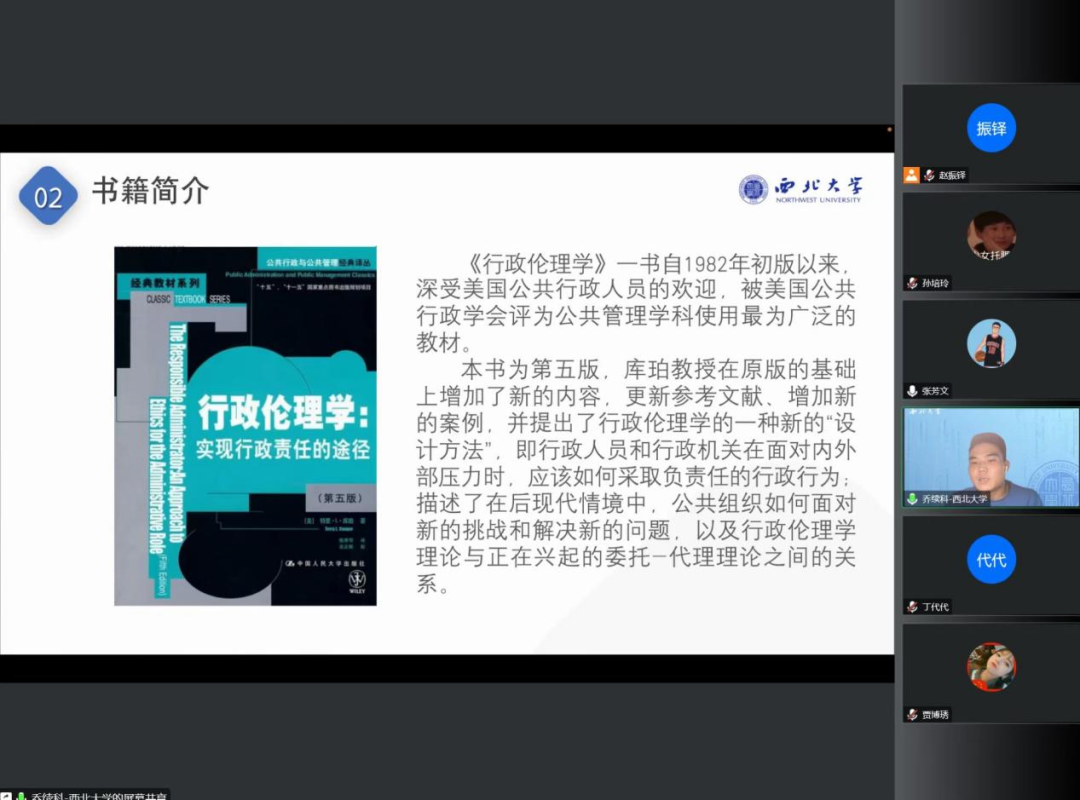Select the blue 振铎 avatar circle
This screenshot has width=1080, height=800.
click(991, 128)
